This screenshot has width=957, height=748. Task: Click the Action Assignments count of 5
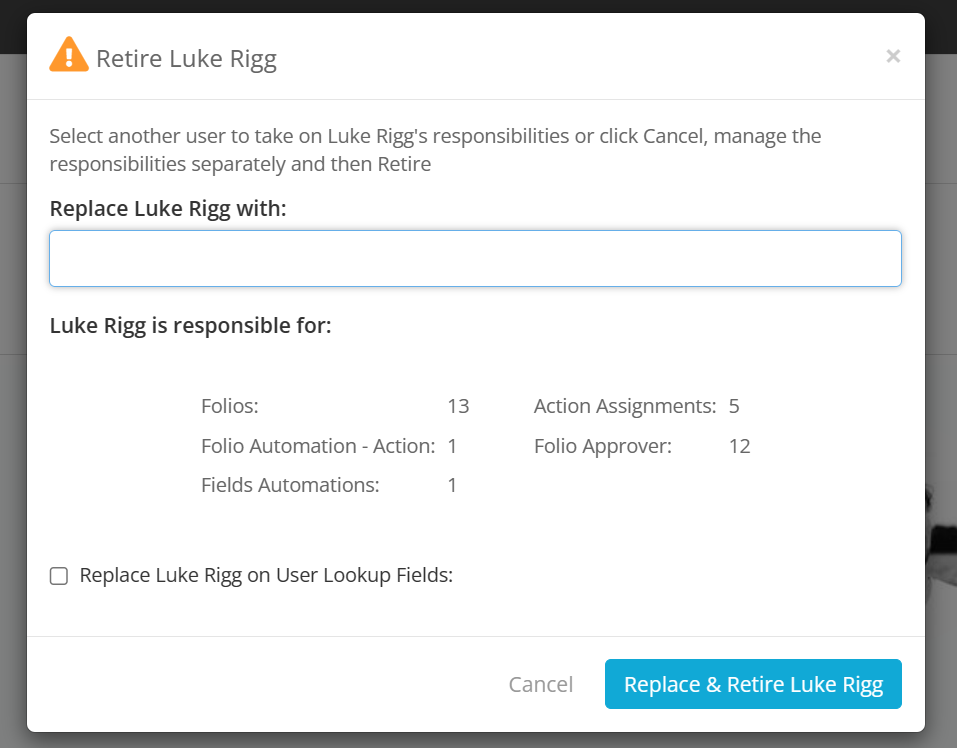point(734,406)
